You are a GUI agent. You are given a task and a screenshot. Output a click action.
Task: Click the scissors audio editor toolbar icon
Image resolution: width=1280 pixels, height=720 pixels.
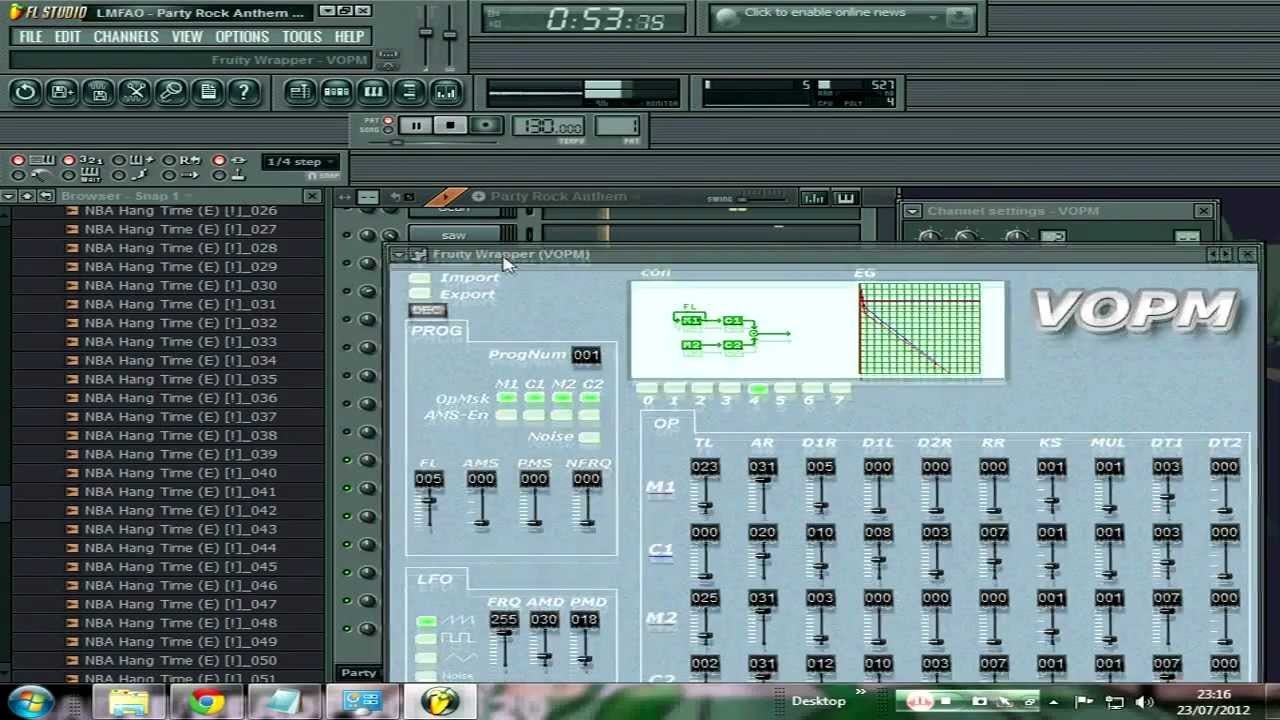(135, 92)
